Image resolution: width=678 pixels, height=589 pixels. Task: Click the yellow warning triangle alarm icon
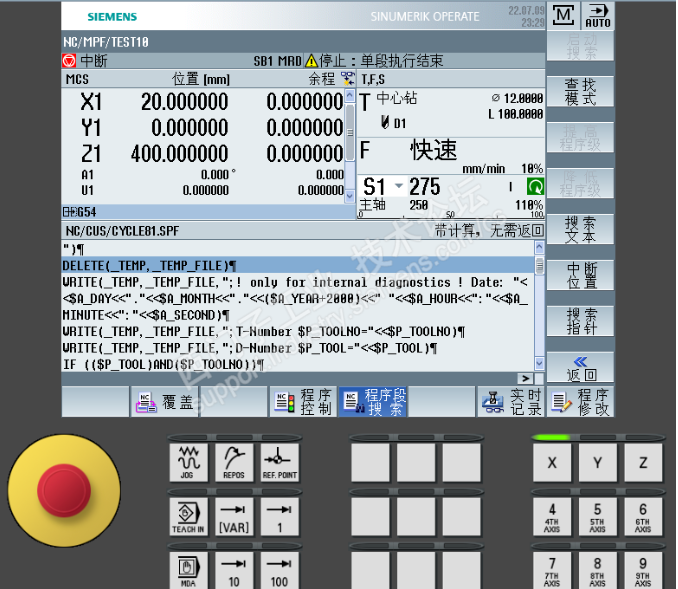pos(311,61)
